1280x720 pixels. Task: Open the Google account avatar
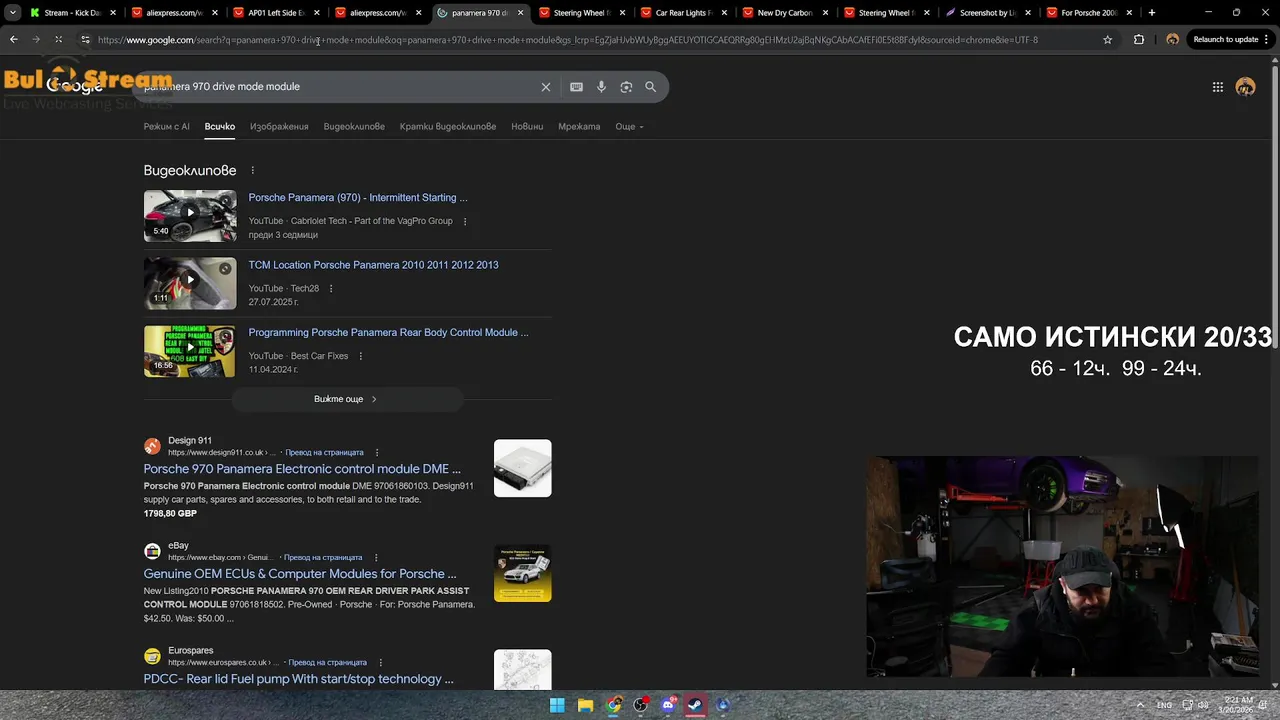[x=1245, y=87]
